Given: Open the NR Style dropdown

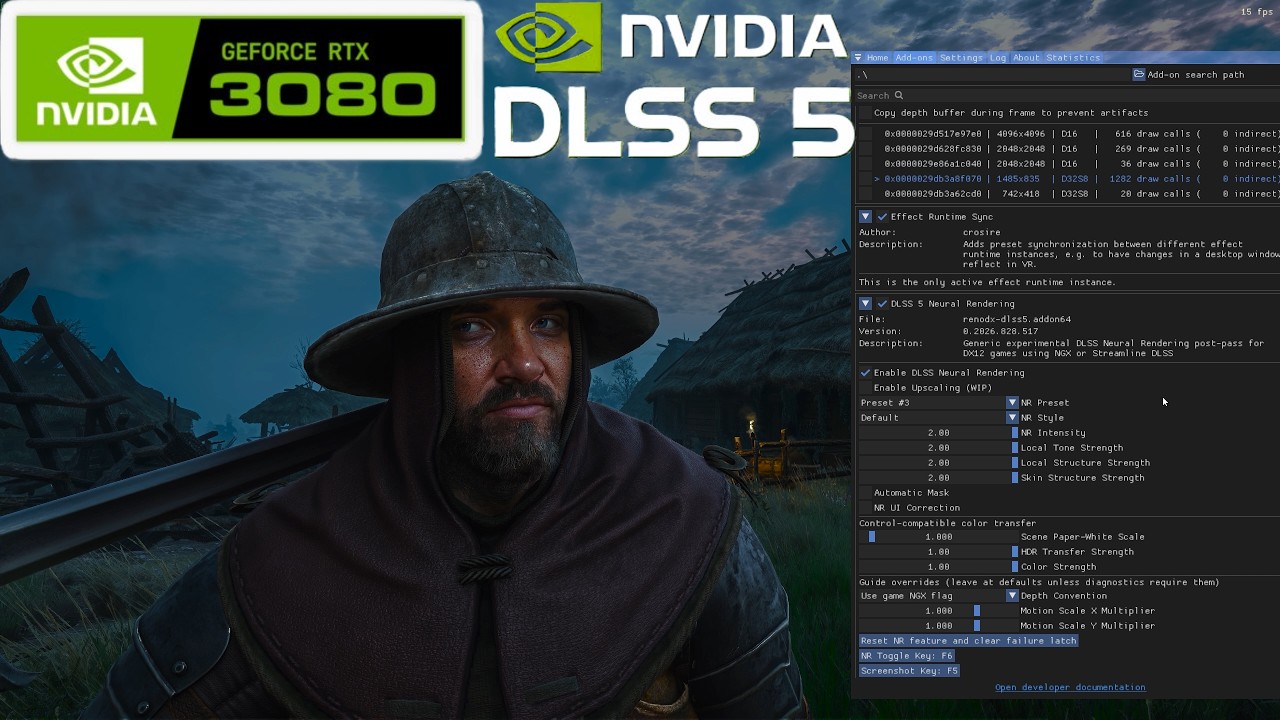Looking at the screenshot, I should pos(938,418).
